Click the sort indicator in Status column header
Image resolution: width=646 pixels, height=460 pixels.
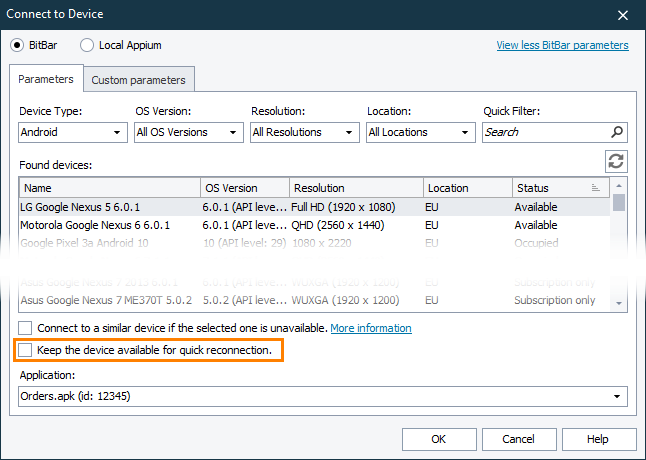point(595,188)
